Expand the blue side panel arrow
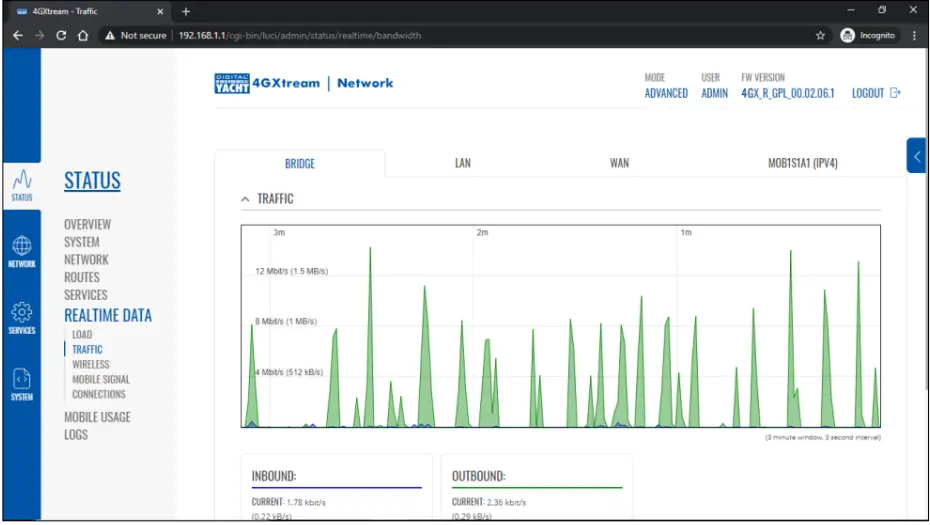 click(916, 156)
